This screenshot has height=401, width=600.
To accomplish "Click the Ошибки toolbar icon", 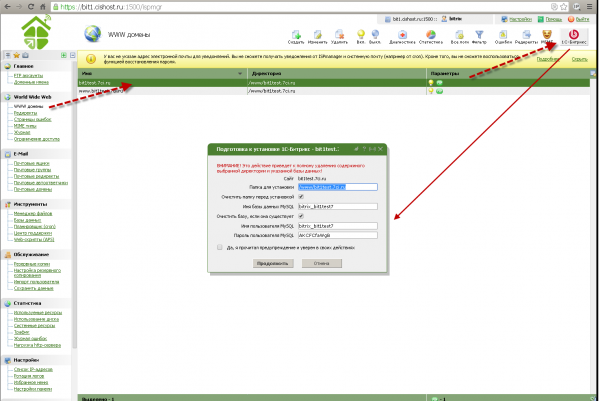I will click(503, 36).
